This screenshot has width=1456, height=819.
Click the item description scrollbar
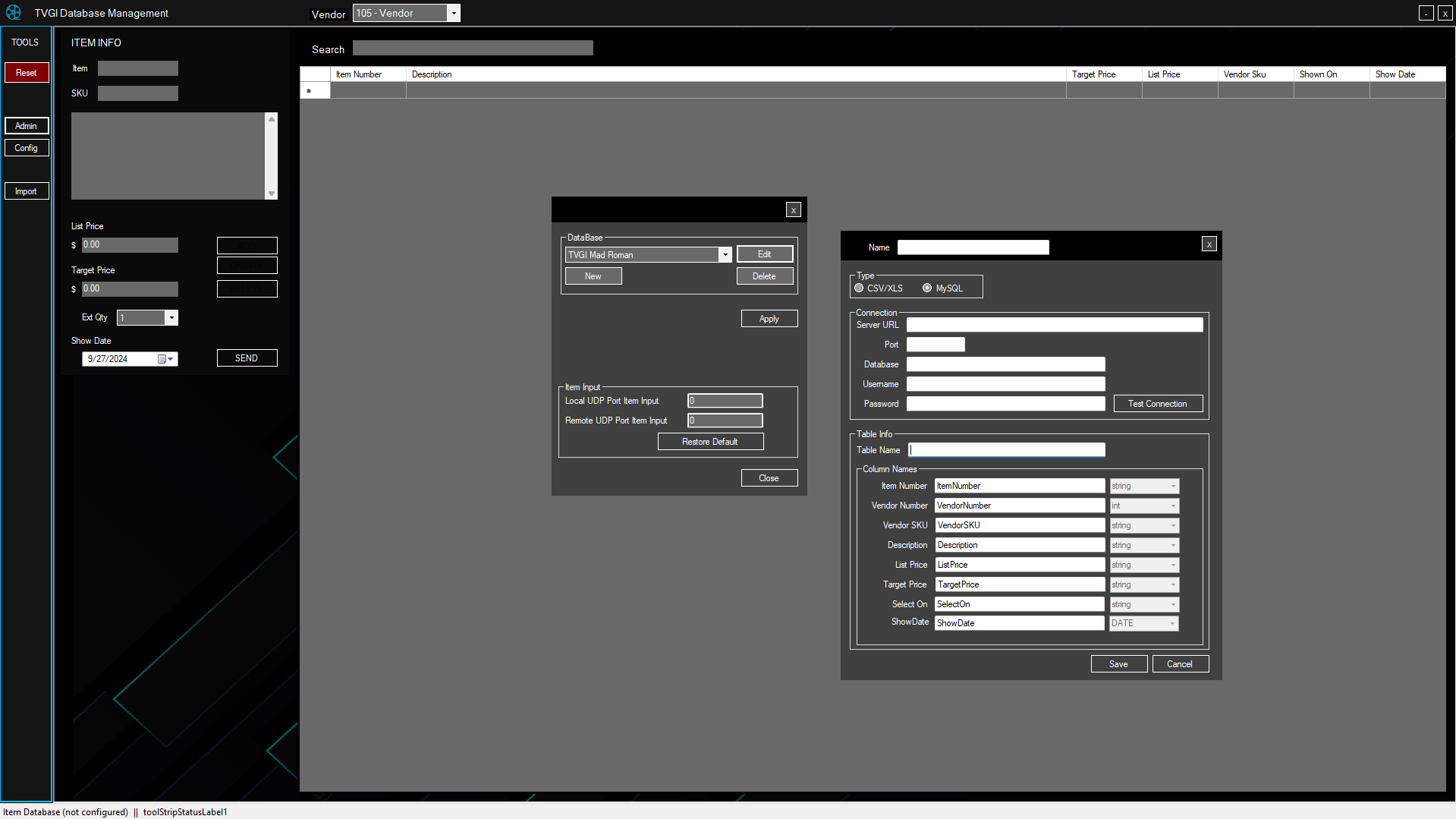click(x=271, y=156)
